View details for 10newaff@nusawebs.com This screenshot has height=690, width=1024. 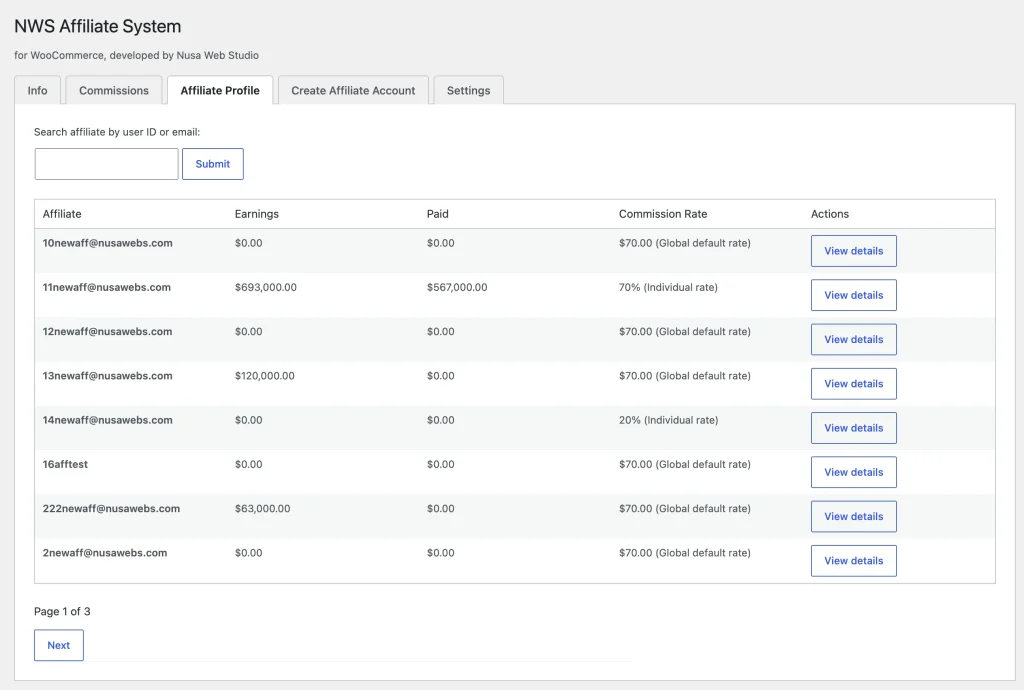coord(853,251)
